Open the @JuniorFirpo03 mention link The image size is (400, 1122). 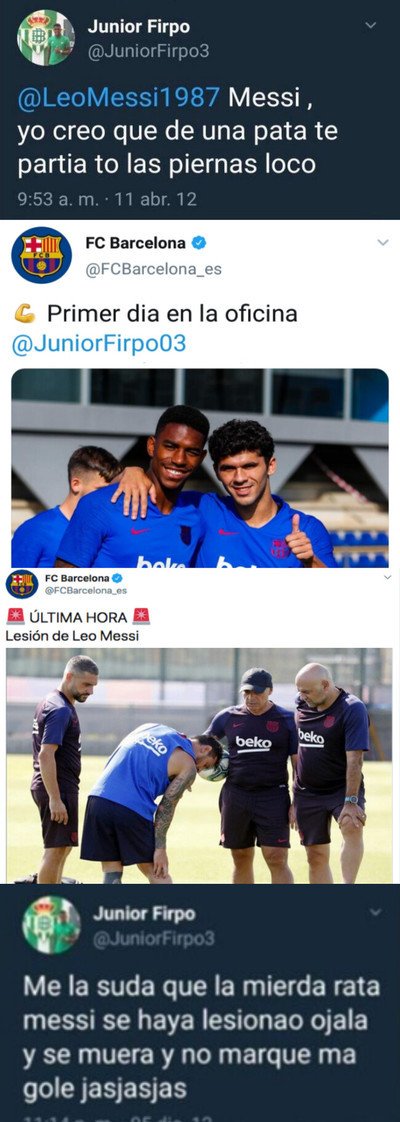click(x=99, y=343)
